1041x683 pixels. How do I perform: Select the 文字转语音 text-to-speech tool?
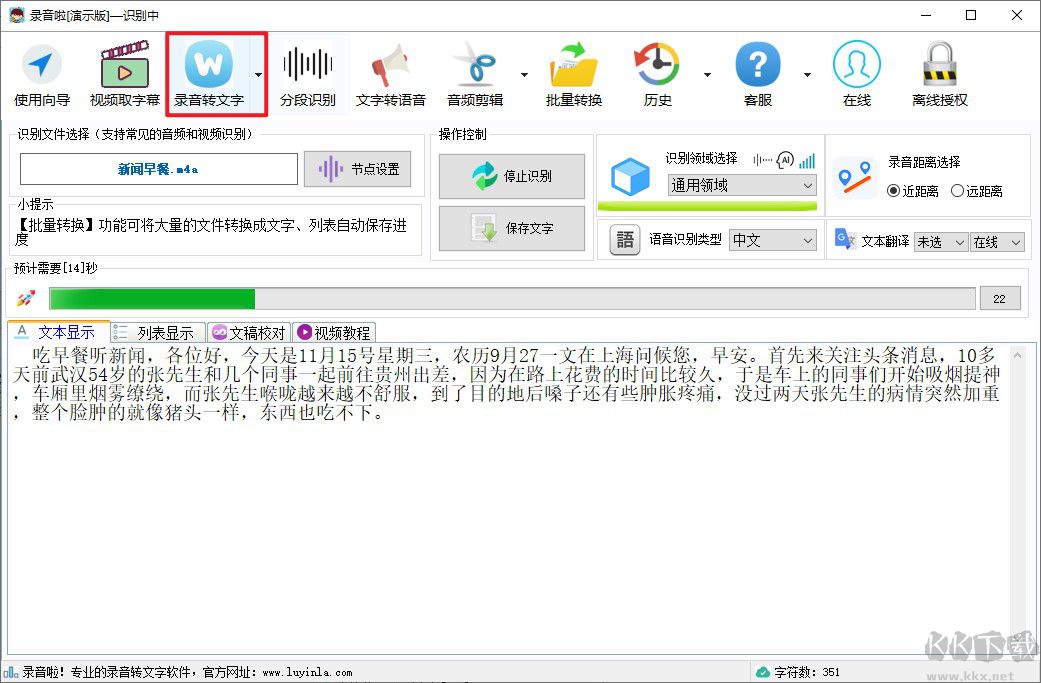[390, 73]
